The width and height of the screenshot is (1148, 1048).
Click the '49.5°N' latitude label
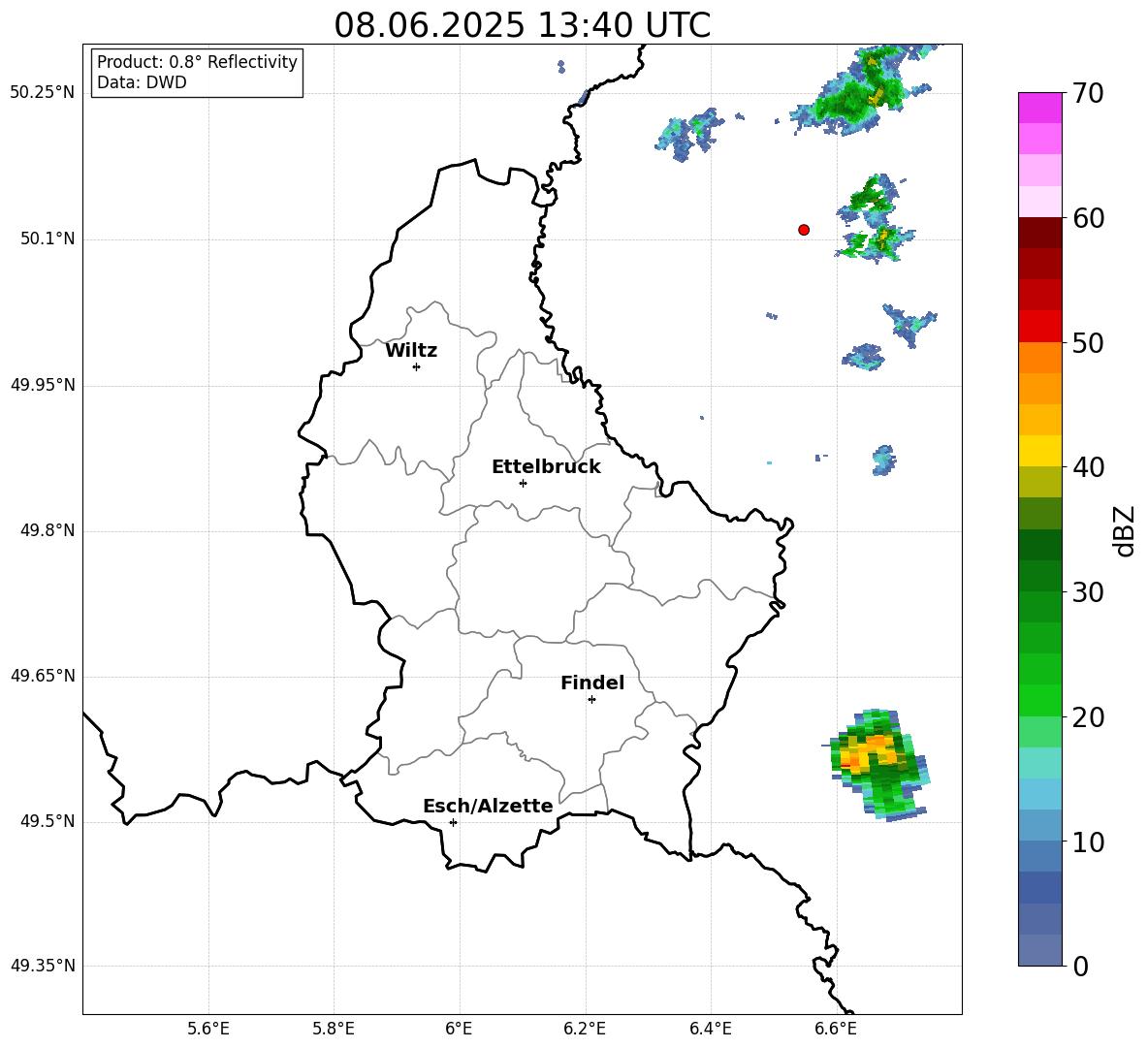(48, 822)
